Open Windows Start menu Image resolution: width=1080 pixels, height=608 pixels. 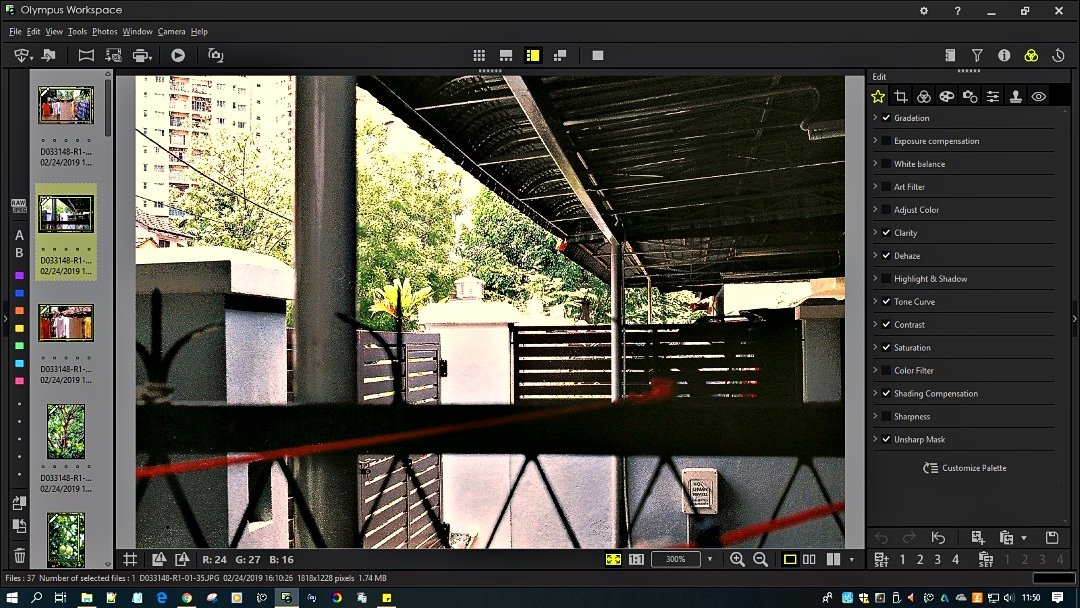(x=12, y=598)
